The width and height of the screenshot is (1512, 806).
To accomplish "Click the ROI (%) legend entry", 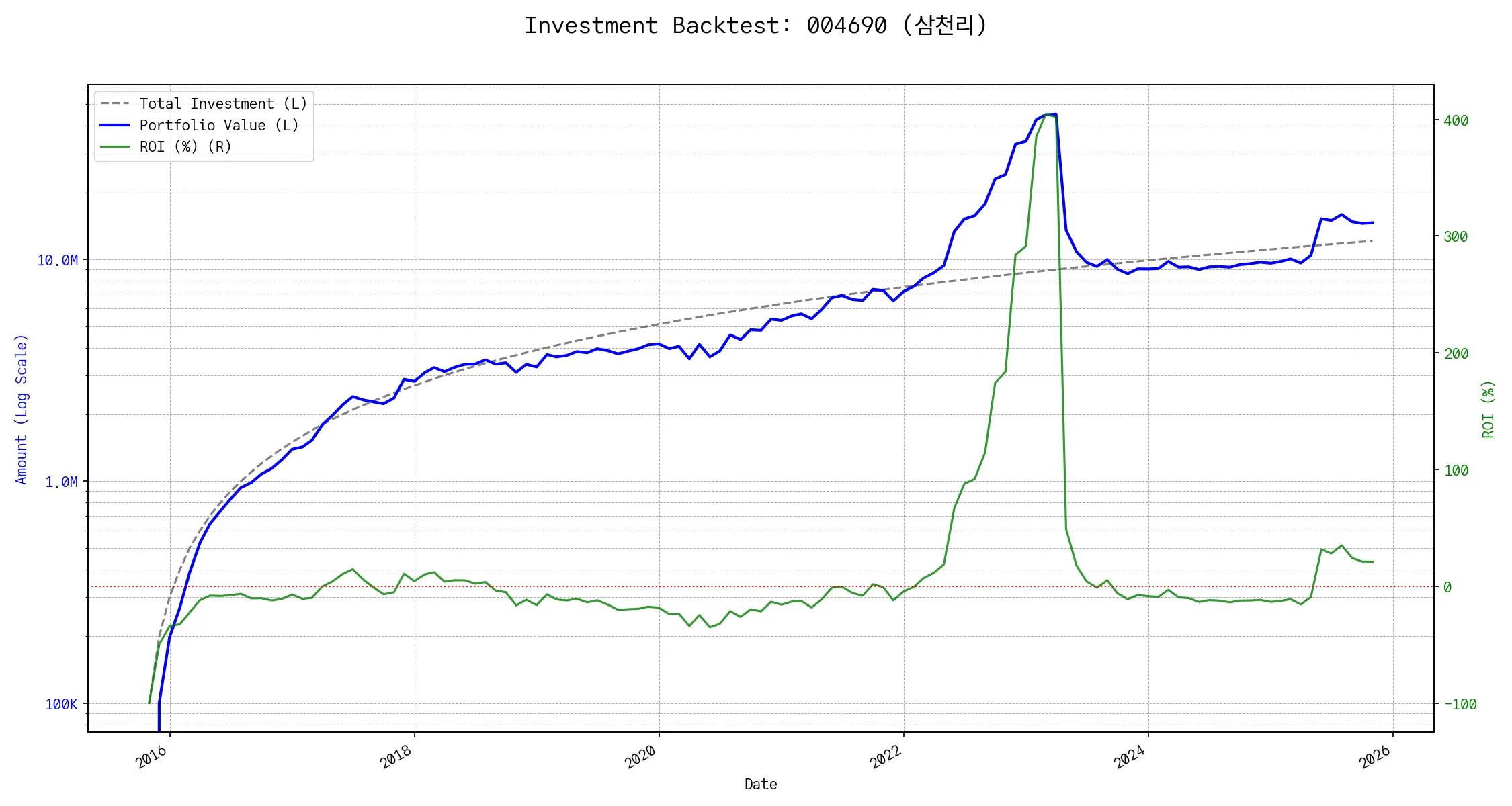I will coord(185,147).
